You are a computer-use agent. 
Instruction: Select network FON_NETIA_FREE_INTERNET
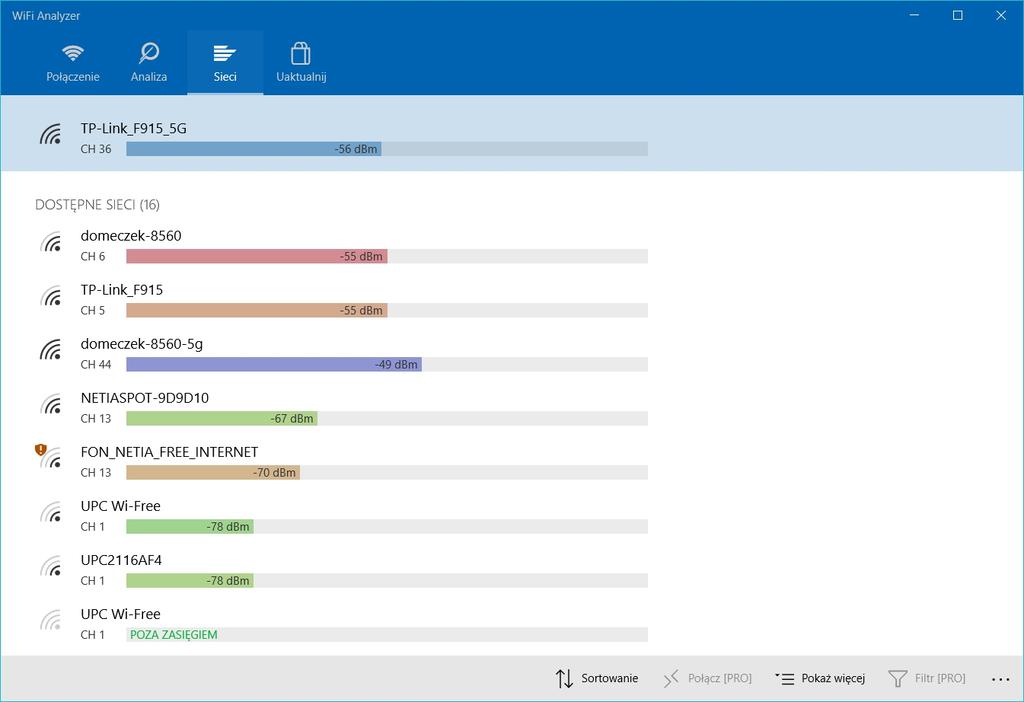pos(169,452)
